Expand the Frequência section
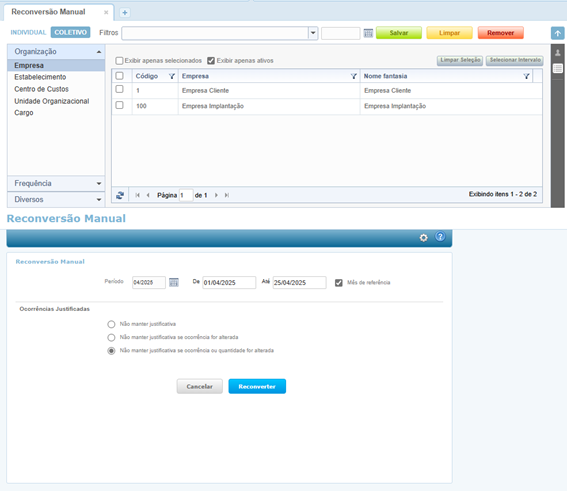This screenshot has width=567, height=491. [56, 183]
